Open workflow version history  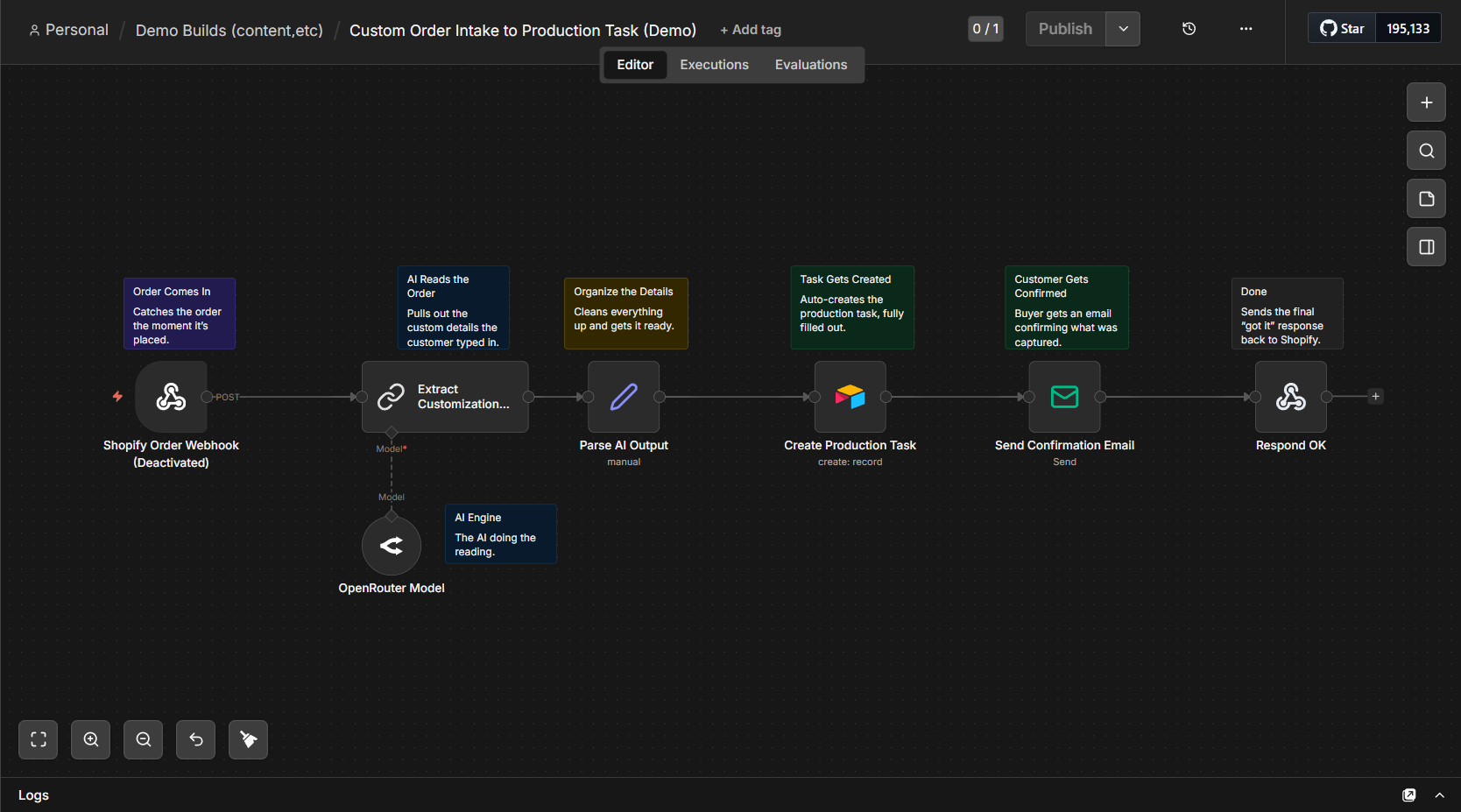click(x=1189, y=29)
